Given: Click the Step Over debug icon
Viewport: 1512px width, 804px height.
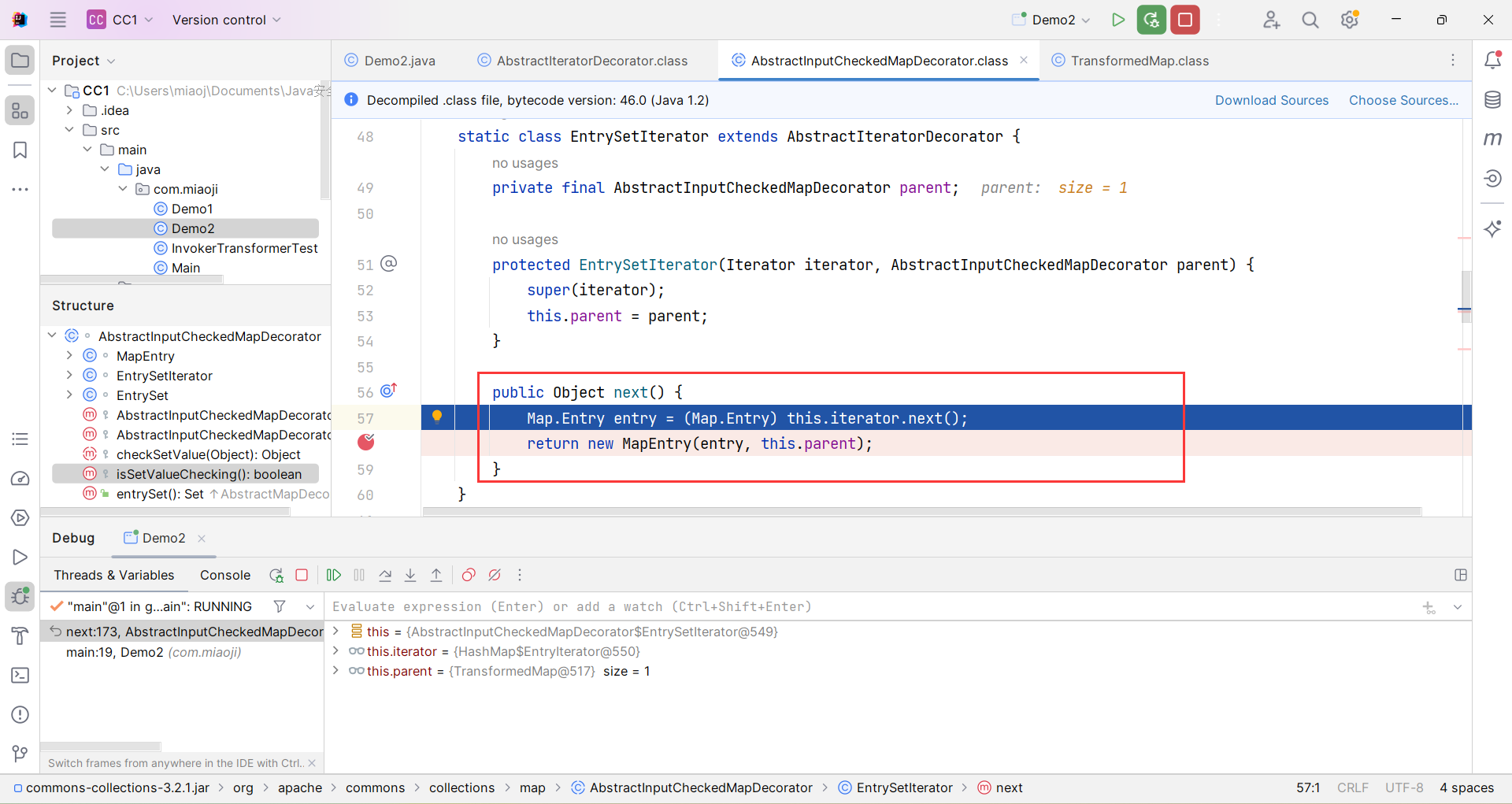Looking at the screenshot, I should pyautogui.click(x=385, y=576).
